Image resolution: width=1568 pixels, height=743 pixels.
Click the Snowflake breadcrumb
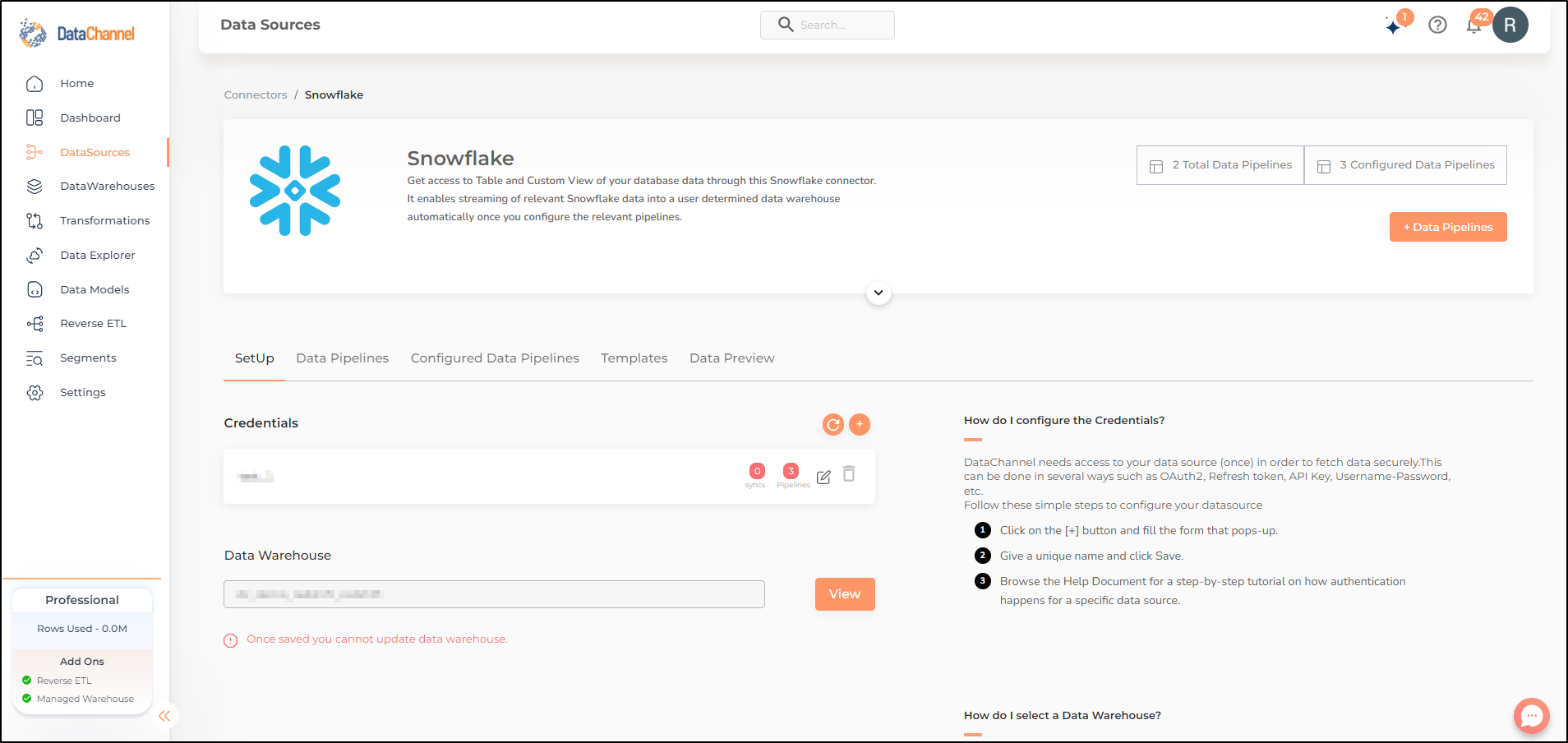(334, 95)
